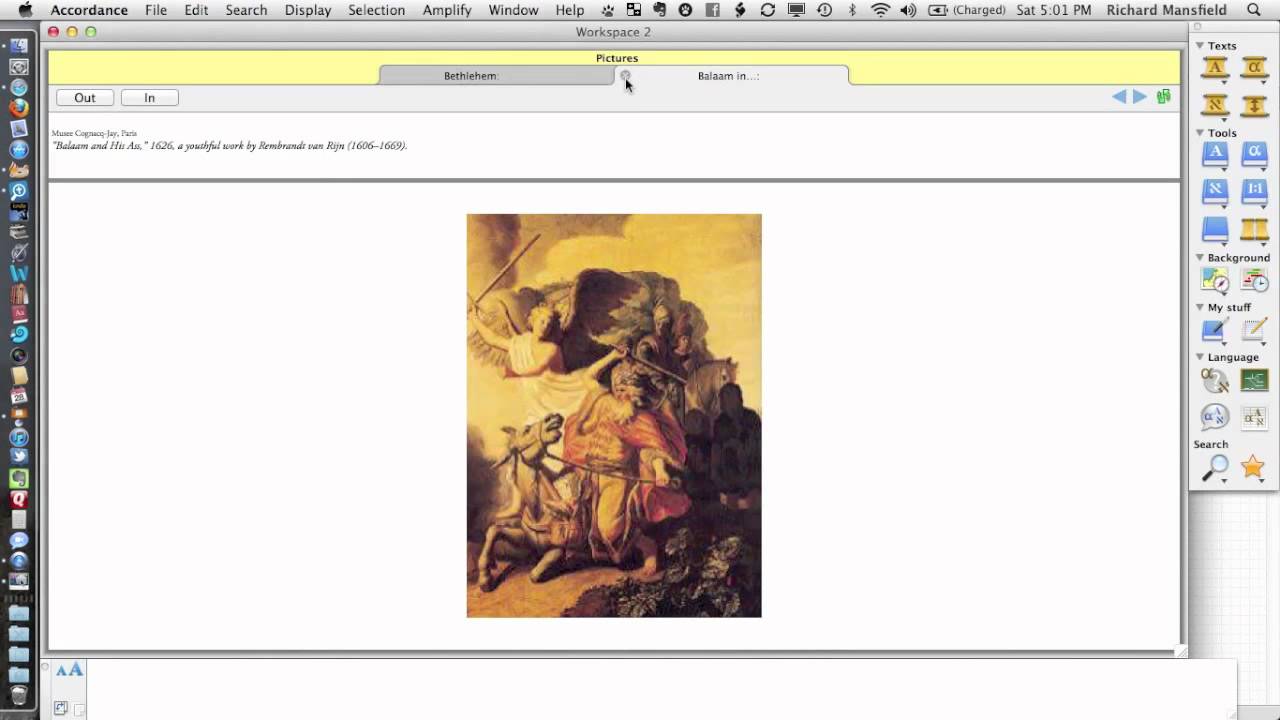Collapse the Tools section triangle
The width and height of the screenshot is (1280, 720).
pyautogui.click(x=1200, y=133)
